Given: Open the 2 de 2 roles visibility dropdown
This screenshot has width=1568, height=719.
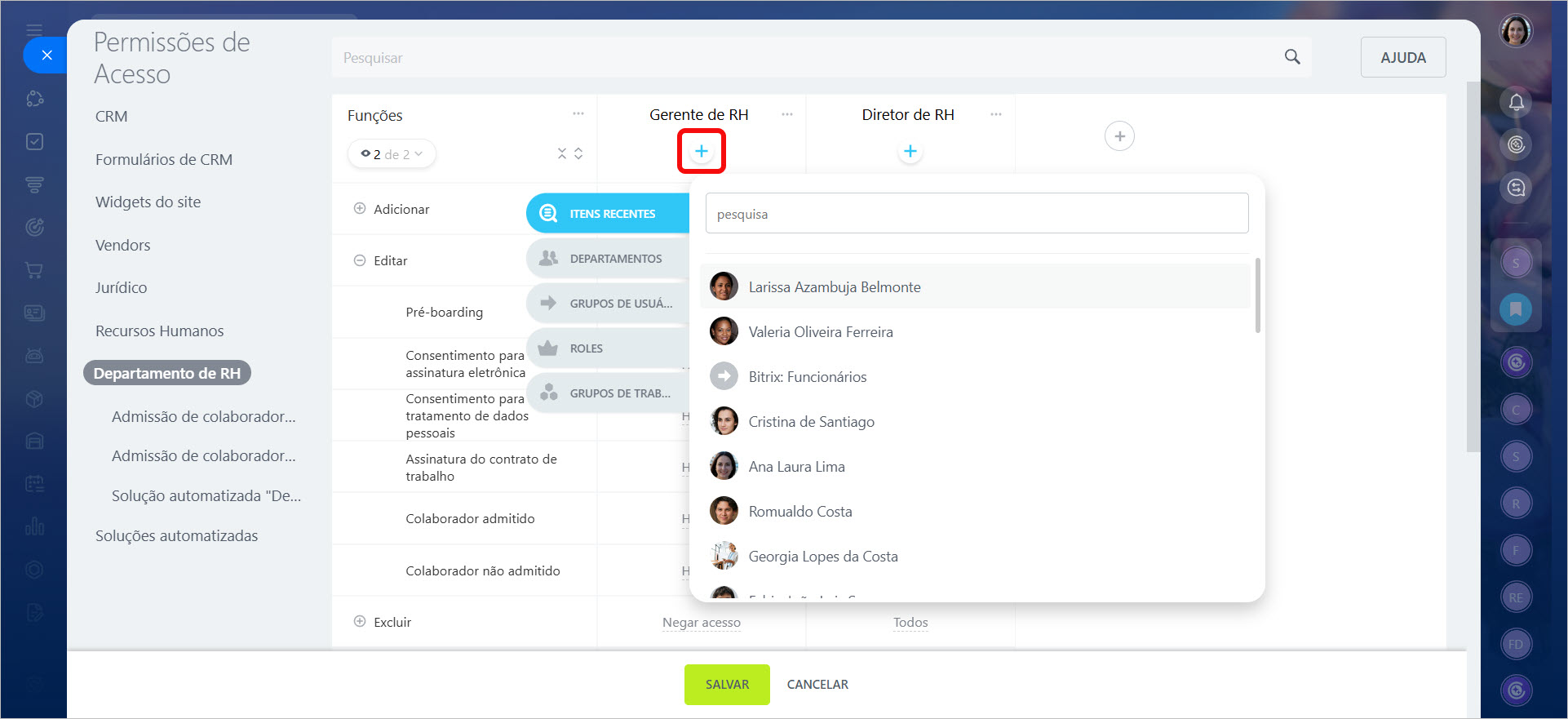Looking at the screenshot, I should (392, 153).
